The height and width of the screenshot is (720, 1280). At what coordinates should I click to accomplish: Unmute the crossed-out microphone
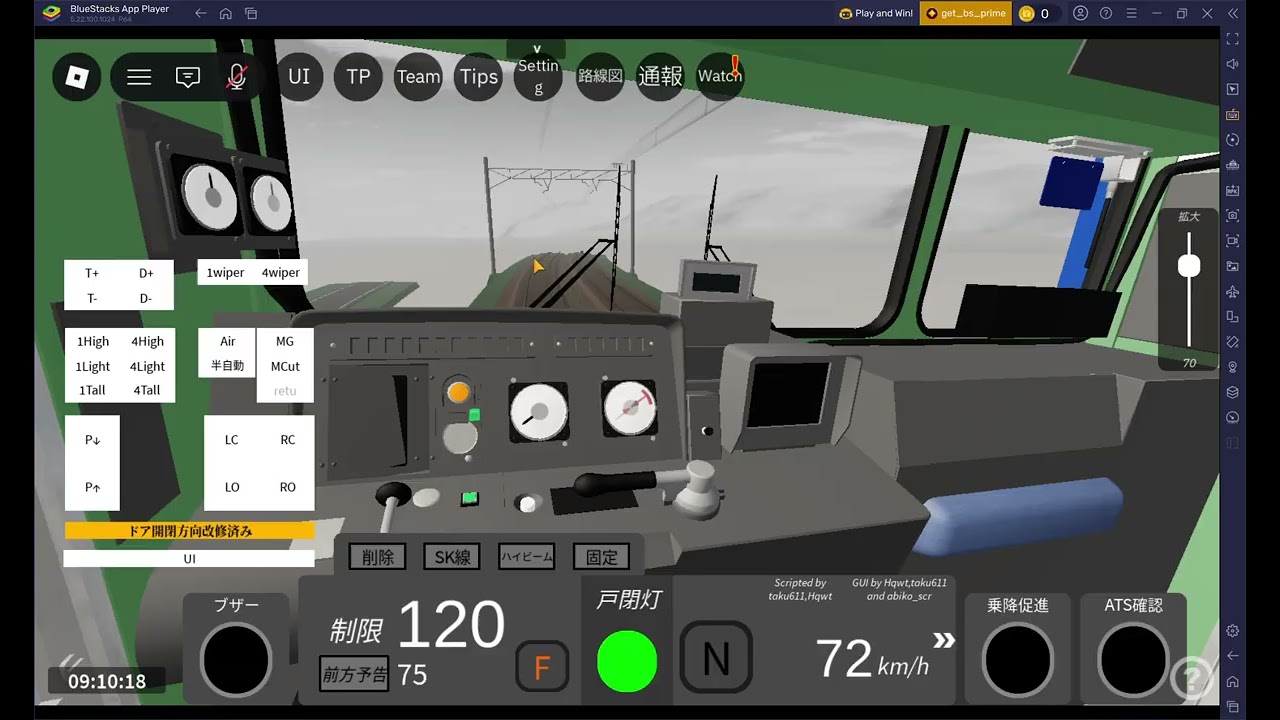tap(237, 77)
